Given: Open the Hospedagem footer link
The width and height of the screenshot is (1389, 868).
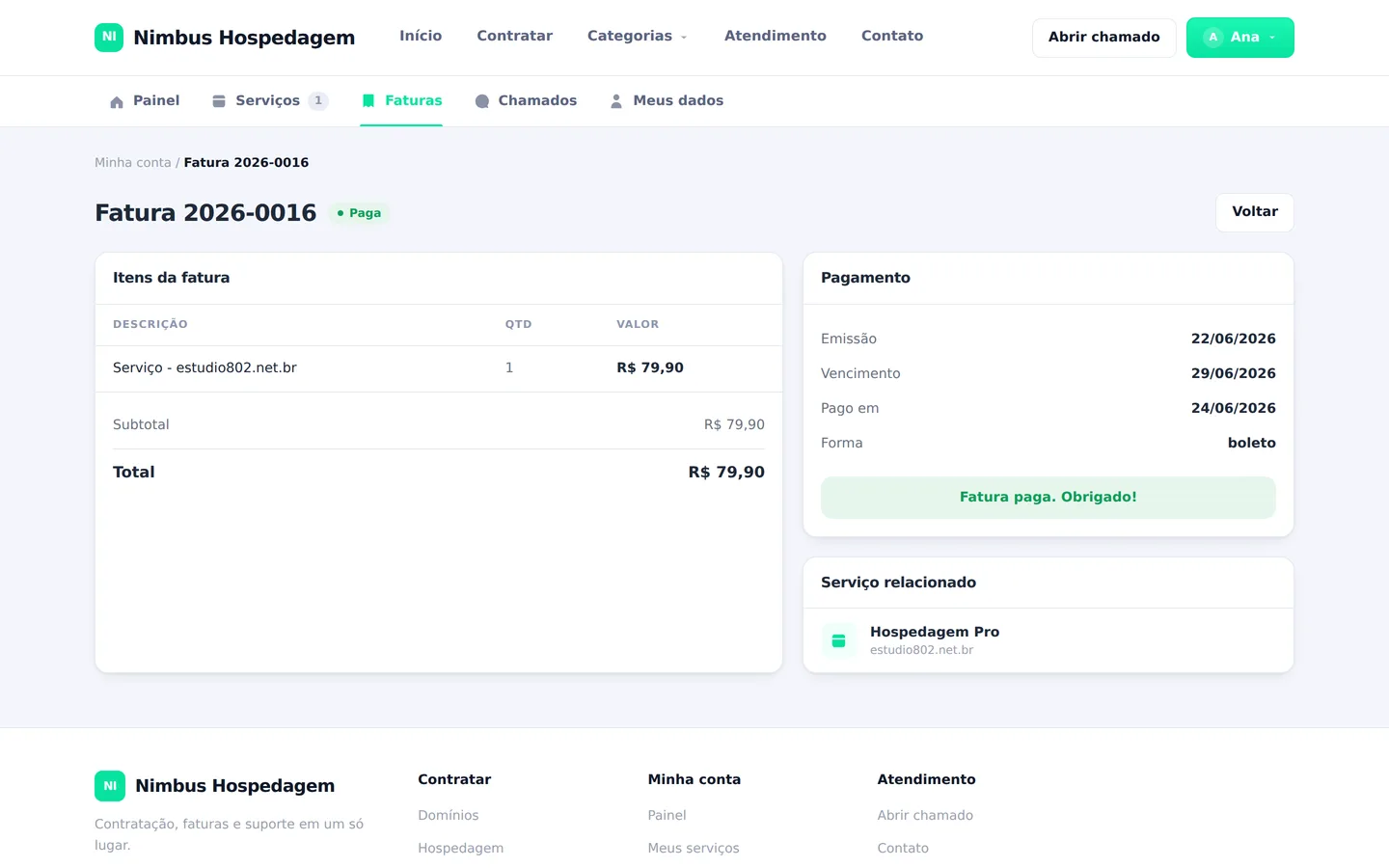Looking at the screenshot, I should point(461,849).
